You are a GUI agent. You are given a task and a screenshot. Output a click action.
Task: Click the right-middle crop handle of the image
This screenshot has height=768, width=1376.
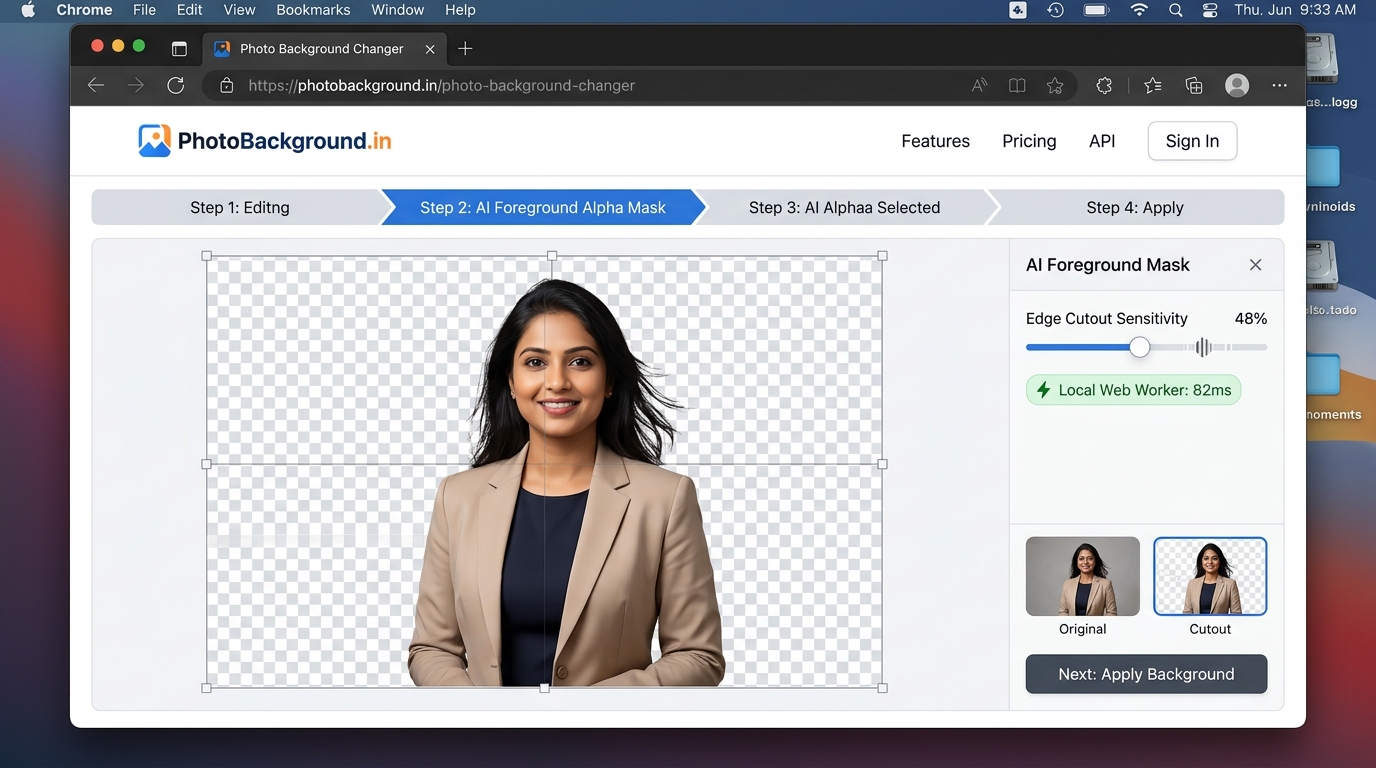coord(882,464)
